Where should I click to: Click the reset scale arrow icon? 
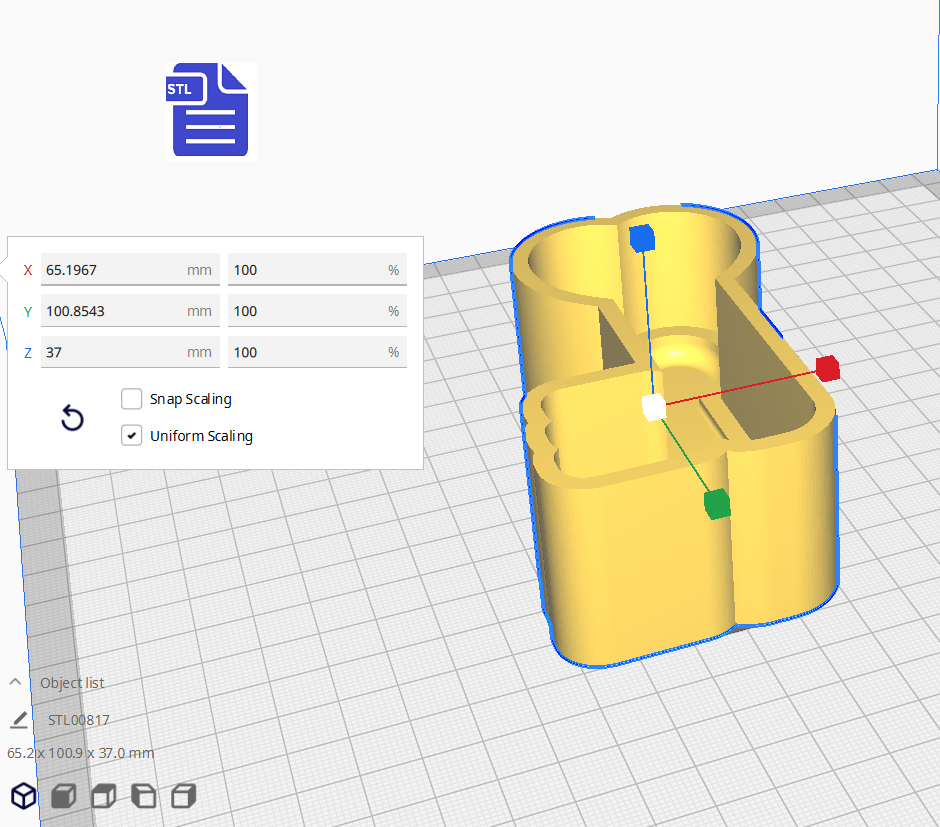tap(72, 418)
